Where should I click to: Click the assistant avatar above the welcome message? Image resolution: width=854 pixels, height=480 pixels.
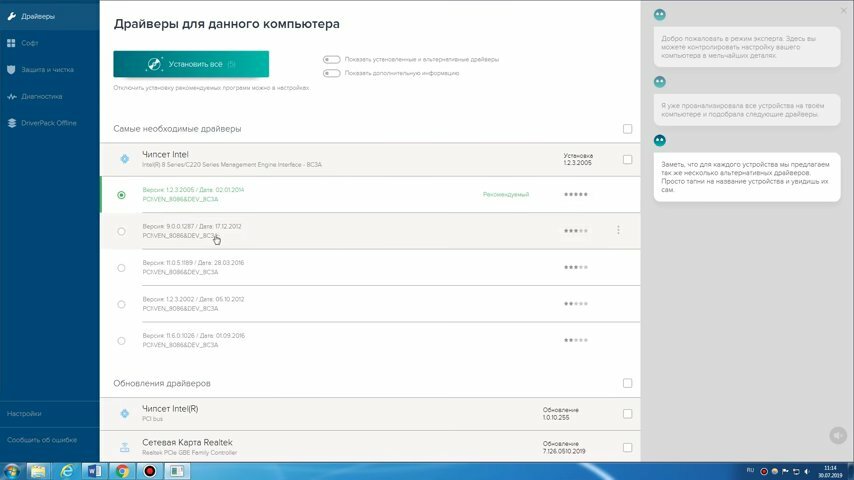tap(660, 15)
